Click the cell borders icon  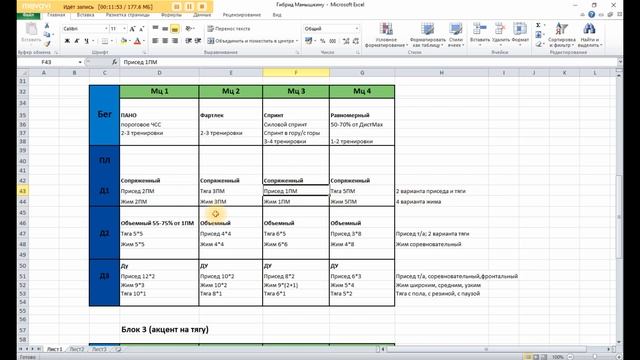click(104, 41)
